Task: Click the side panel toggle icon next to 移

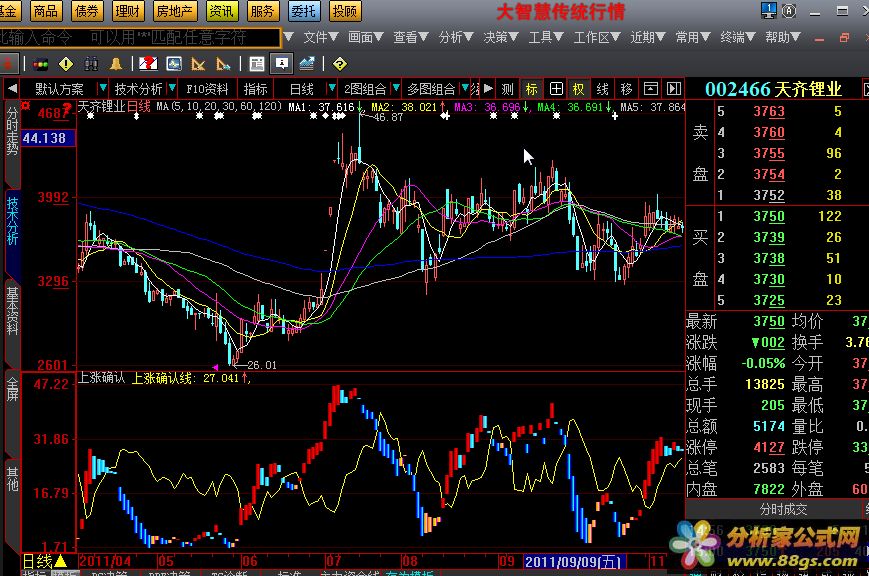Action: 673,89
